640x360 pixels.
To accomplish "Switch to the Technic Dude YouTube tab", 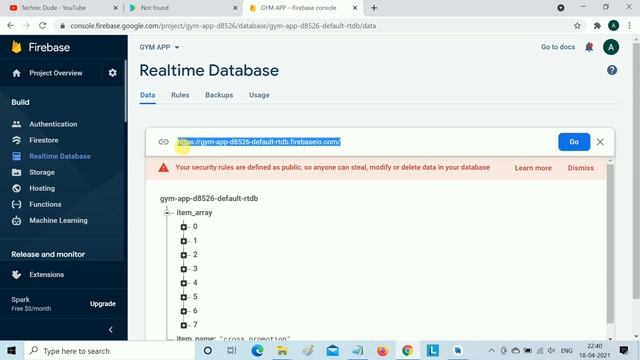I will (61, 8).
